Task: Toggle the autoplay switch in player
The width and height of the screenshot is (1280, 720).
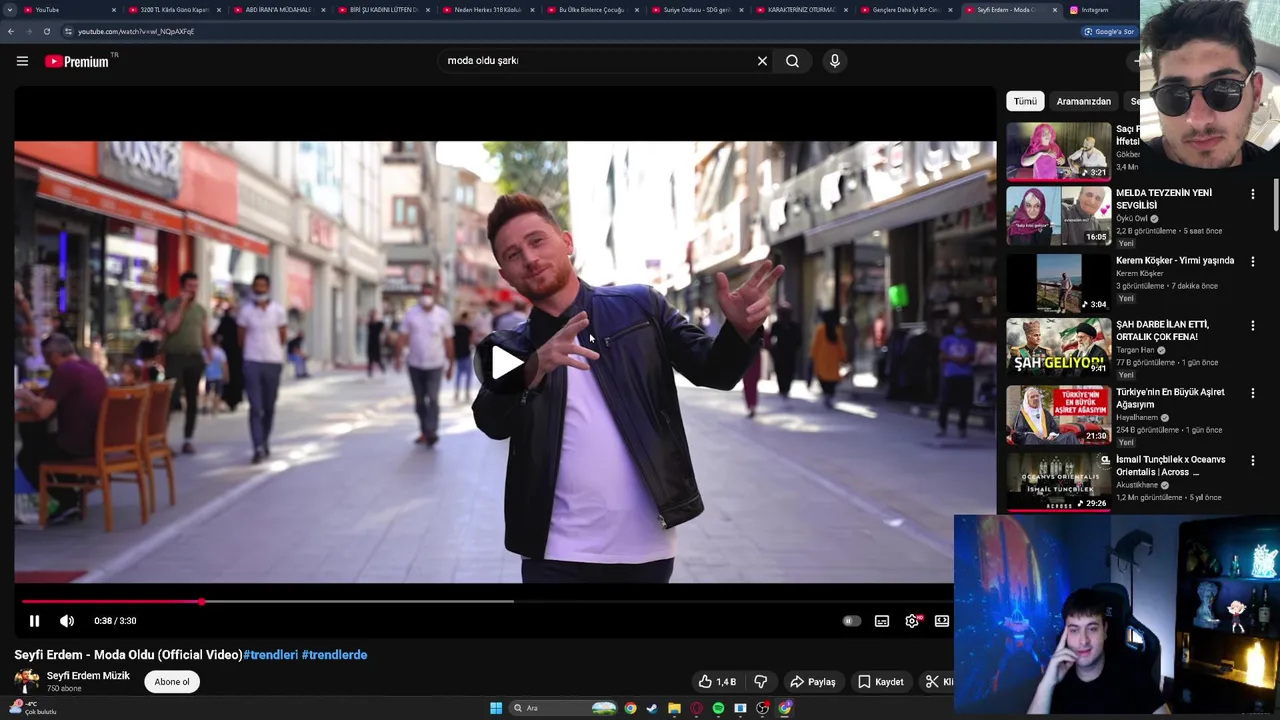Action: click(x=851, y=621)
